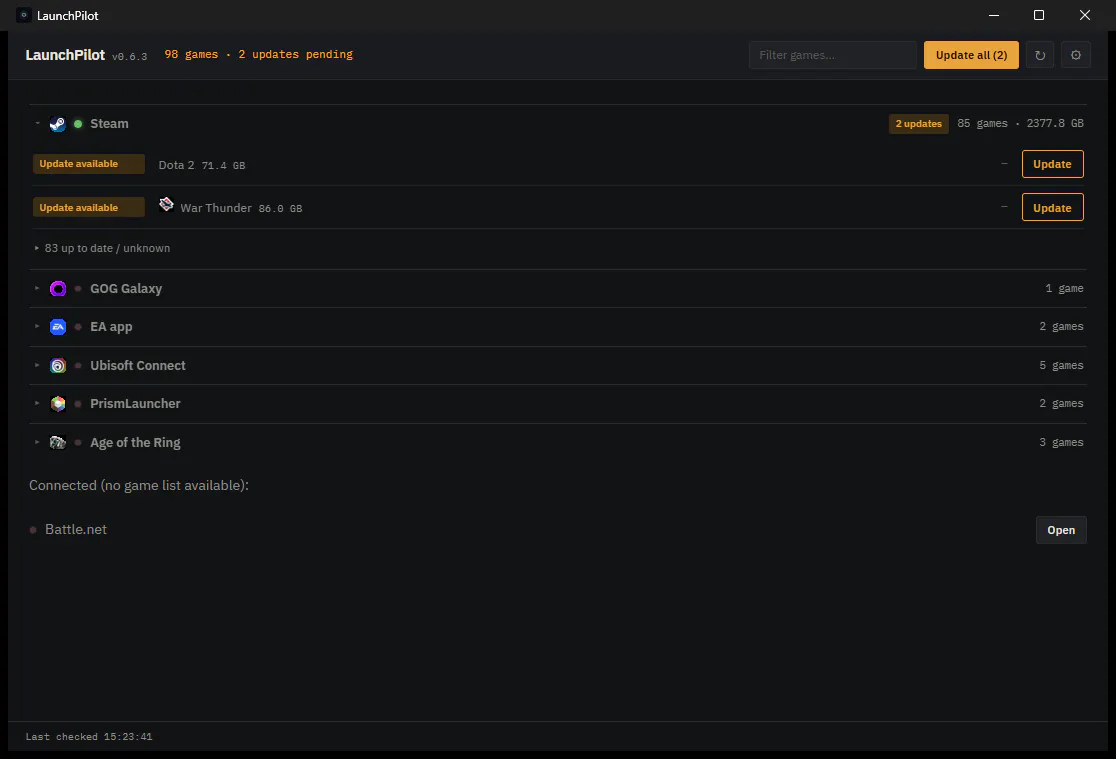Minimize the LaunchPilot window

coord(994,15)
